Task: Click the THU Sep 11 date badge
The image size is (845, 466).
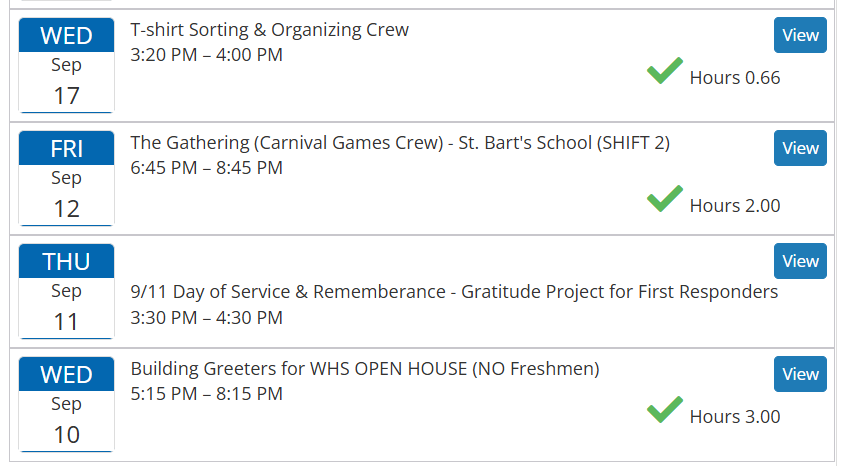Action: coord(67,292)
